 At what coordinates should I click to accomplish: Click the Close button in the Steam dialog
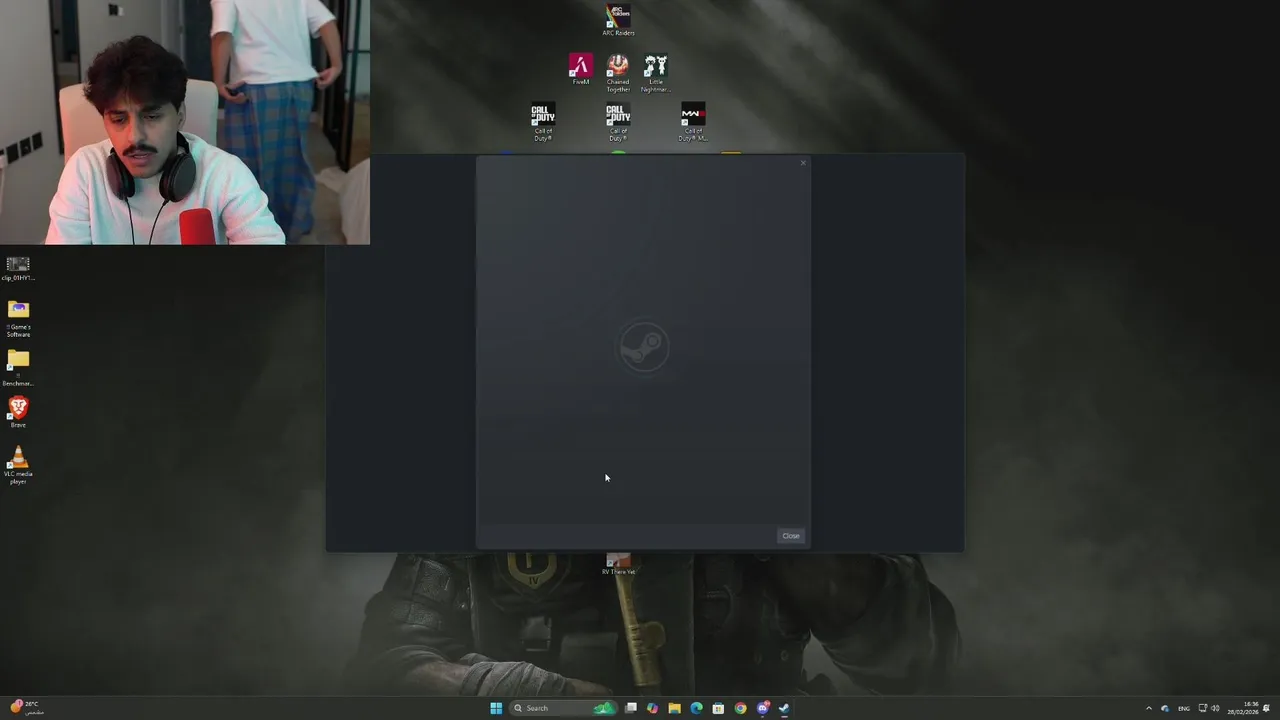tap(790, 536)
